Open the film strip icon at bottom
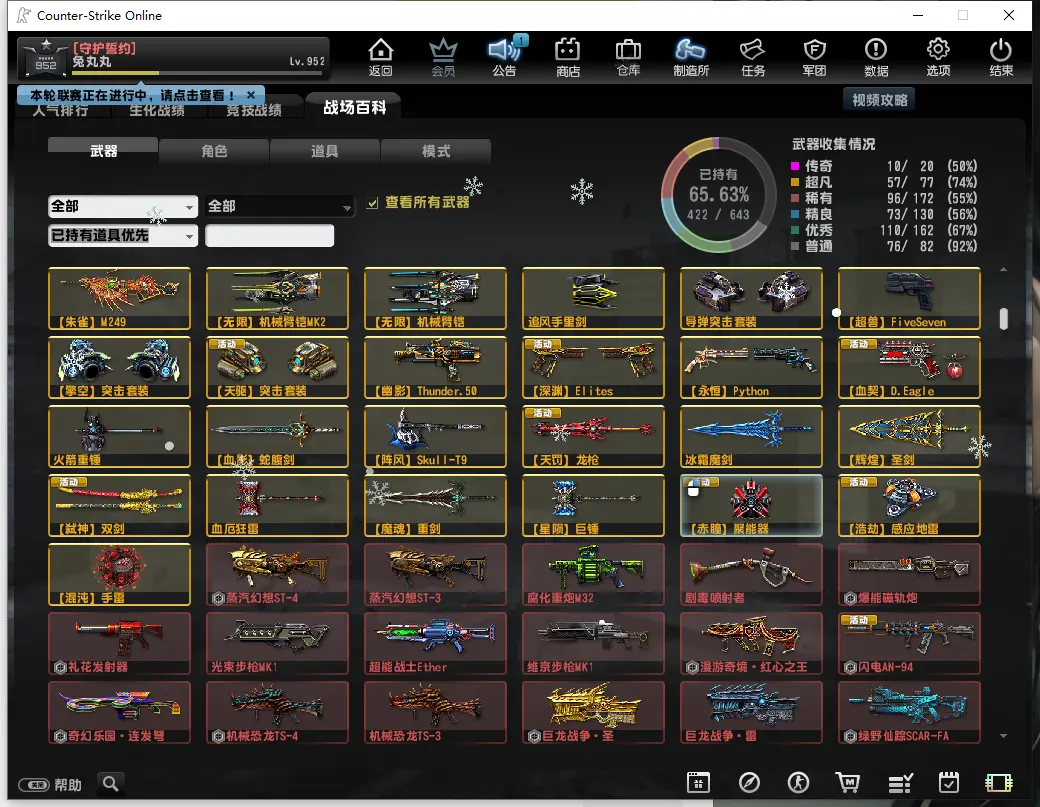Viewport: 1040px width, 807px height. point(998,783)
